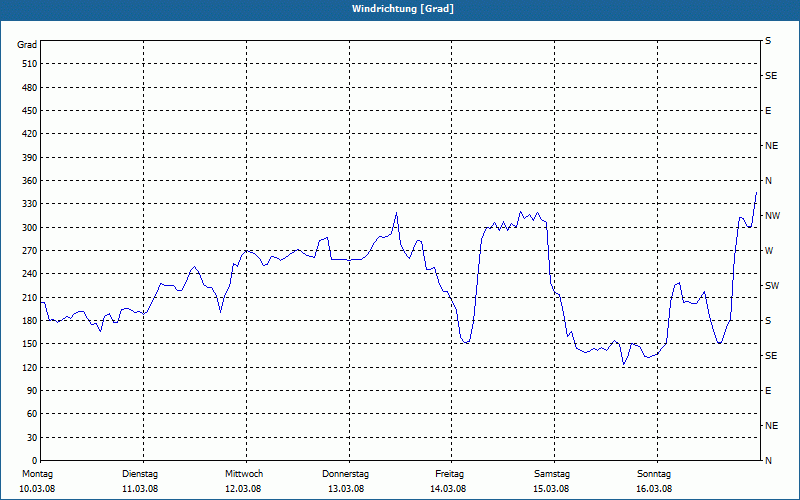This screenshot has height=500, width=800.
Task: Click the 'Sonntag' day label
Action: (654, 474)
